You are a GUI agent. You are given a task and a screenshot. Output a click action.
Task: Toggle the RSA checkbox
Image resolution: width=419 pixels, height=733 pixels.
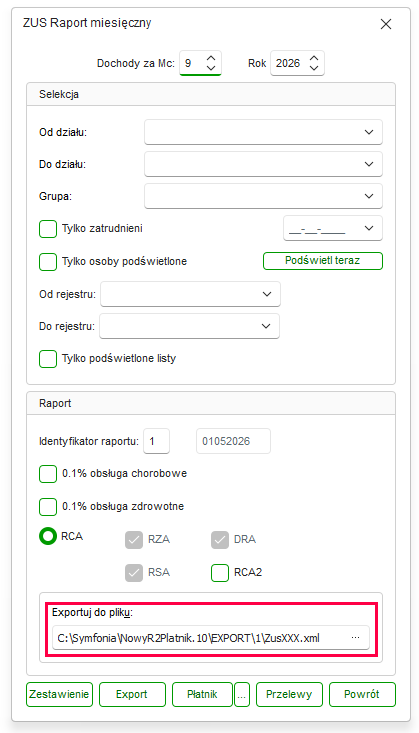click(134, 573)
